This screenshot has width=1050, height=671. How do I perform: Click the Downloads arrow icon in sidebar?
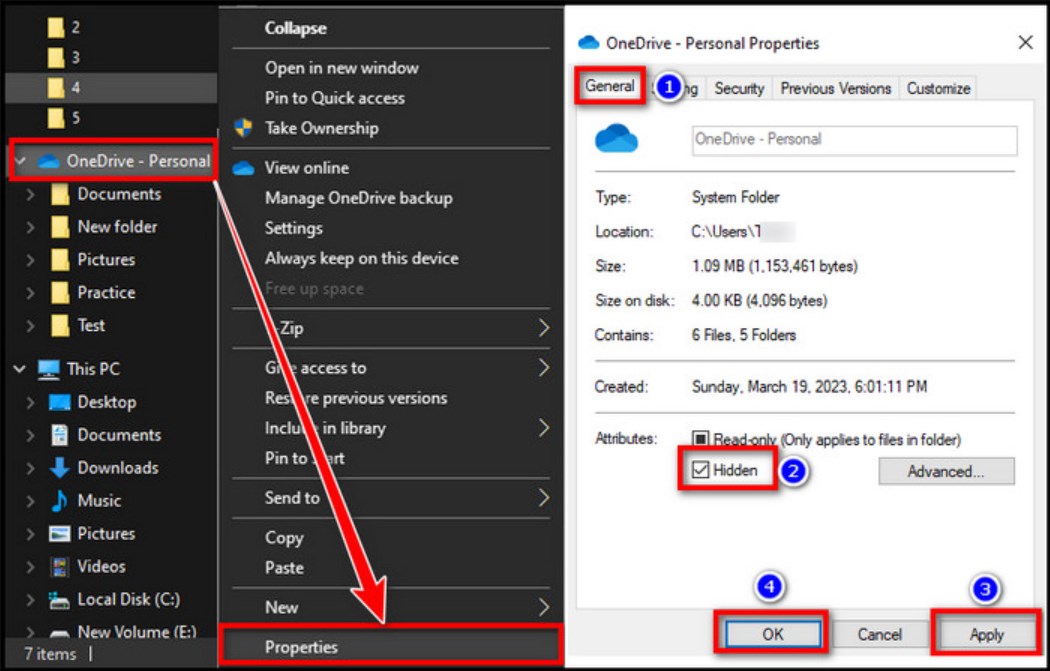tap(60, 468)
